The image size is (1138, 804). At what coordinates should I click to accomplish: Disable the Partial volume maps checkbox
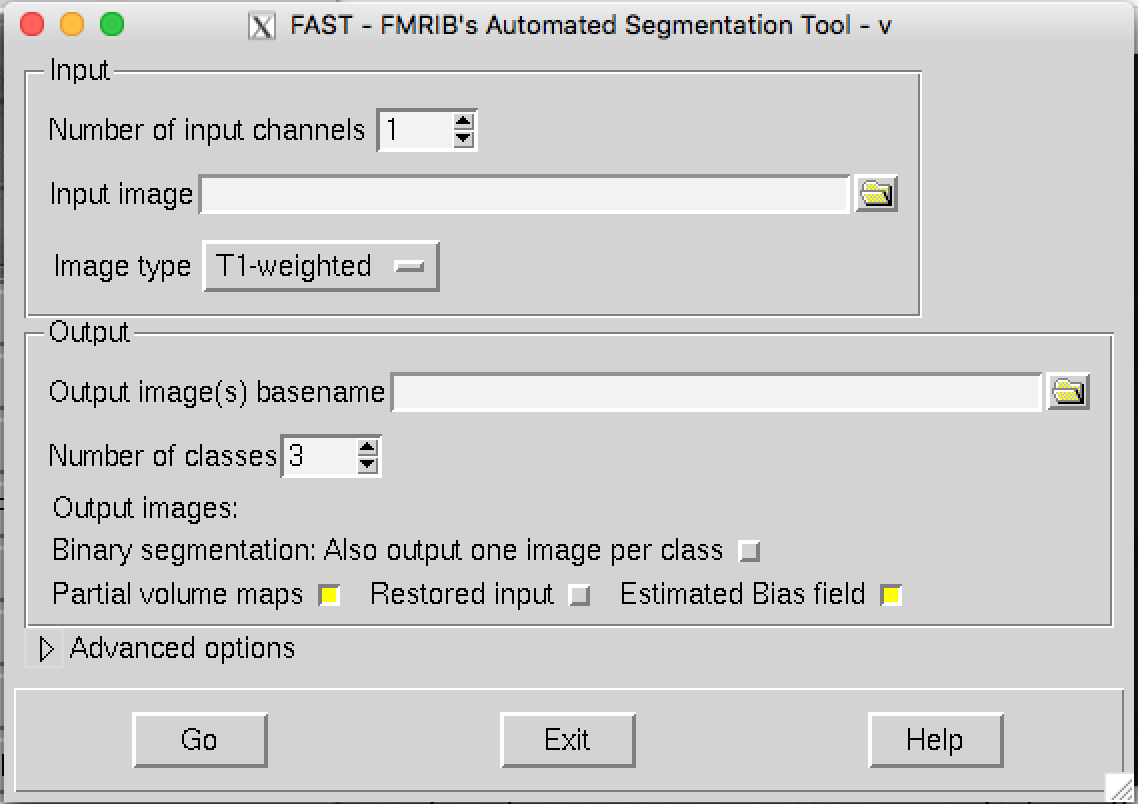(329, 595)
